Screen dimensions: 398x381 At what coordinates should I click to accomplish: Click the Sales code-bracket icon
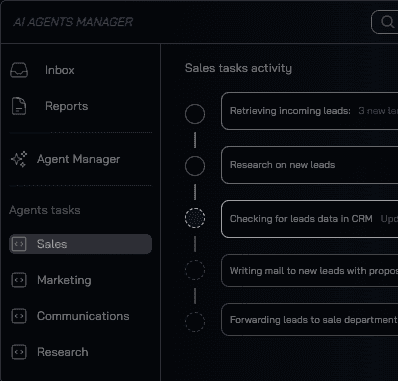point(19,244)
